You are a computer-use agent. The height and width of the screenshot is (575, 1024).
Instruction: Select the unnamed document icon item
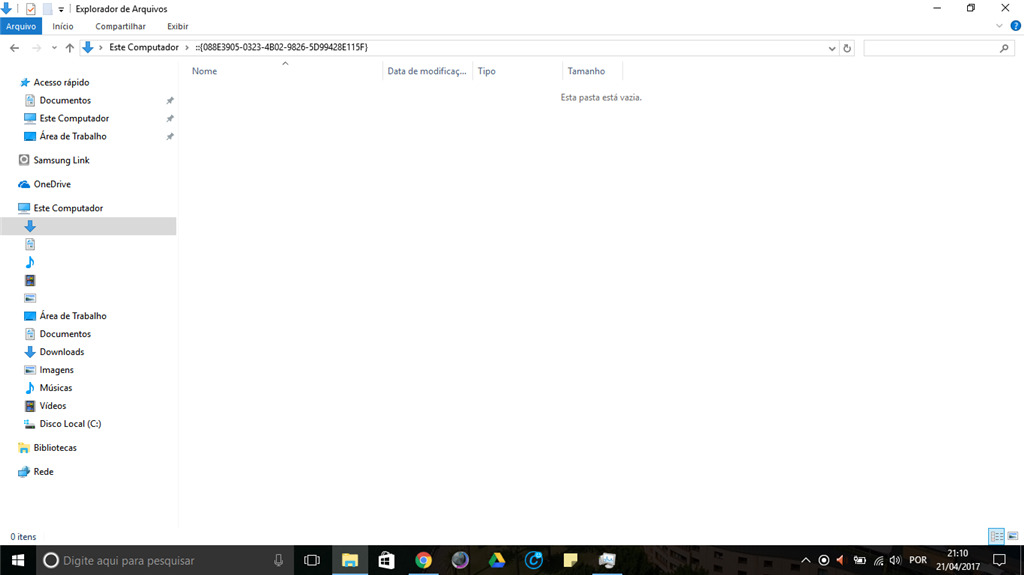click(30, 244)
